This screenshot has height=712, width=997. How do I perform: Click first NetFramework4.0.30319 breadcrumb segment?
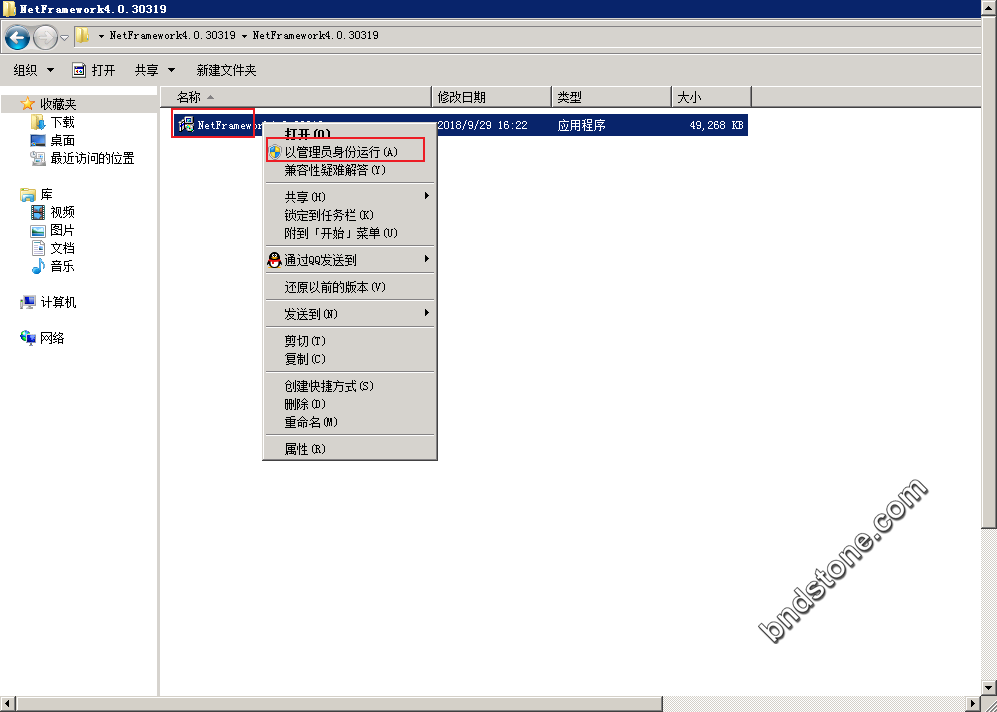[x=172, y=36]
